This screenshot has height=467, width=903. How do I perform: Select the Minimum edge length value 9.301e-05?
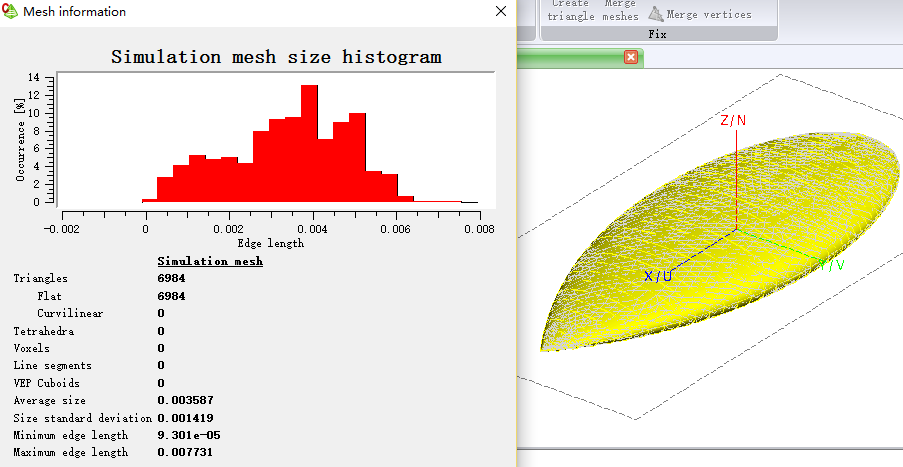[x=189, y=435]
